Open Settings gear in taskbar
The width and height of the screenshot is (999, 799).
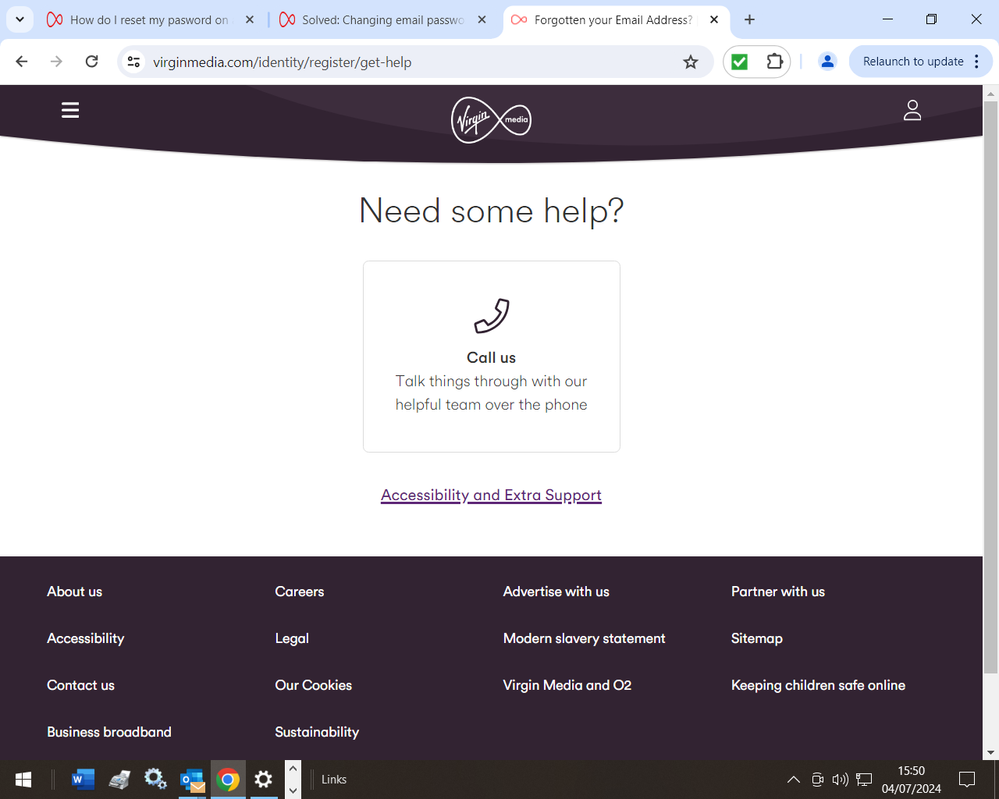(x=263, y=779)
